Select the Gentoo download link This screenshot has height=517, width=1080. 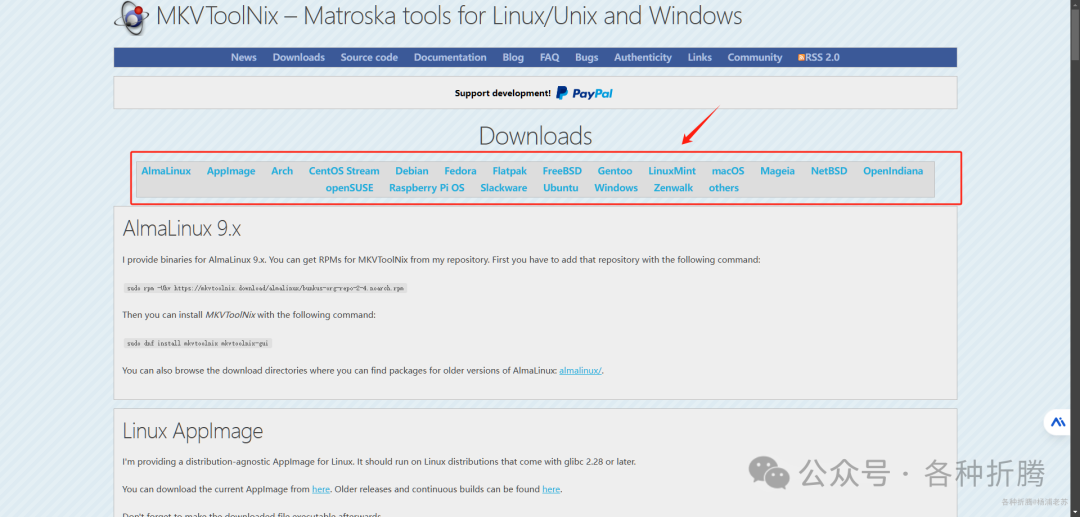tap(615, 171)
